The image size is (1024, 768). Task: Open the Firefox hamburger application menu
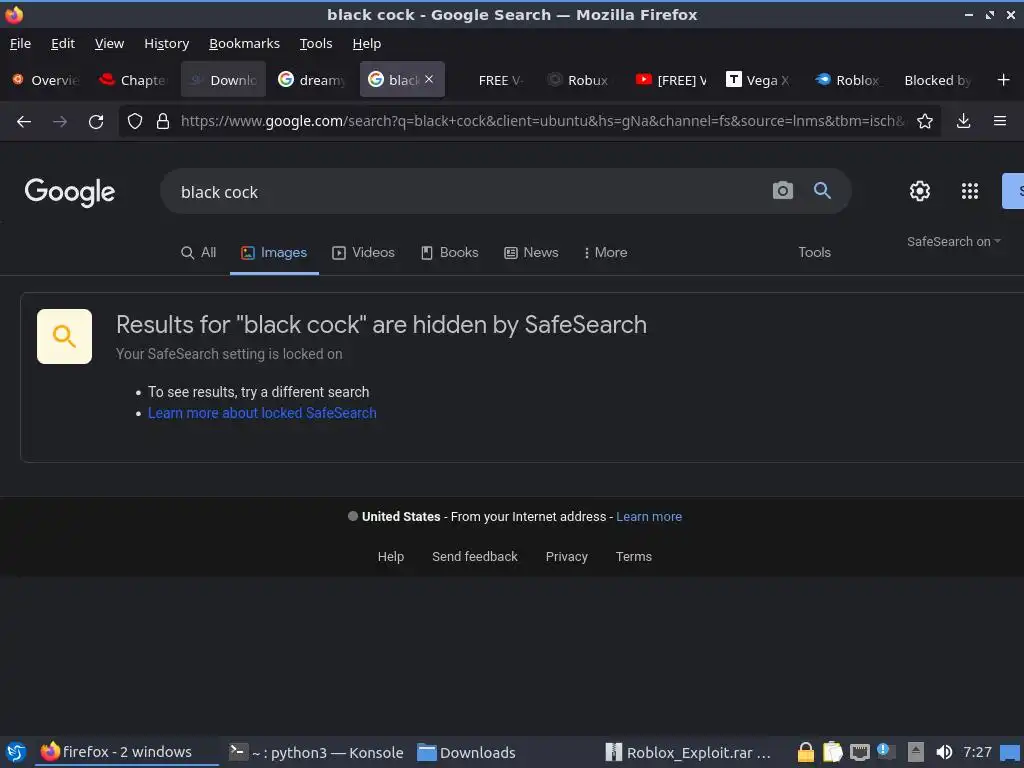point(999,121)
